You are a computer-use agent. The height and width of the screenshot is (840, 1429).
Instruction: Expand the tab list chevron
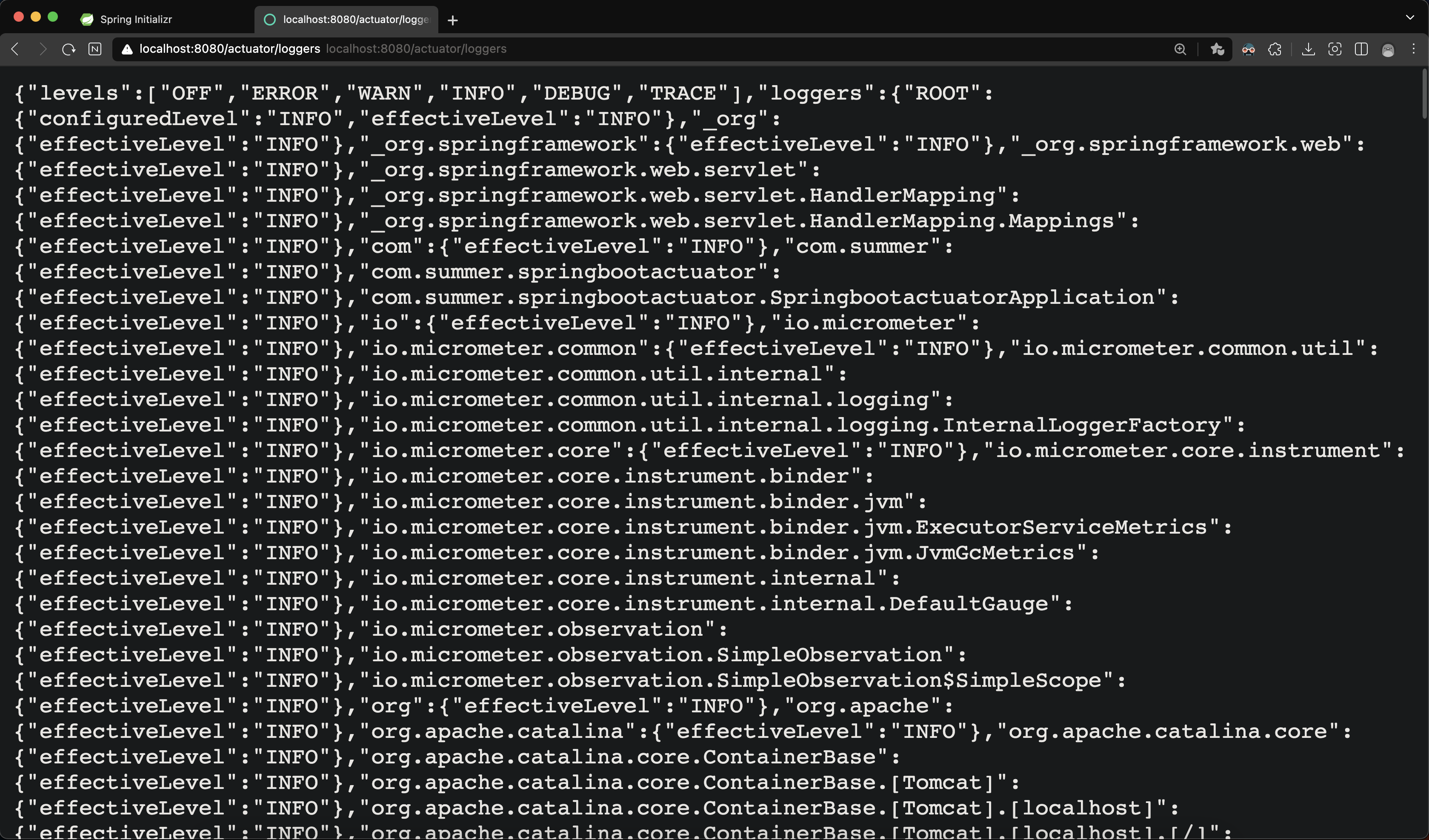(1410, 17)
